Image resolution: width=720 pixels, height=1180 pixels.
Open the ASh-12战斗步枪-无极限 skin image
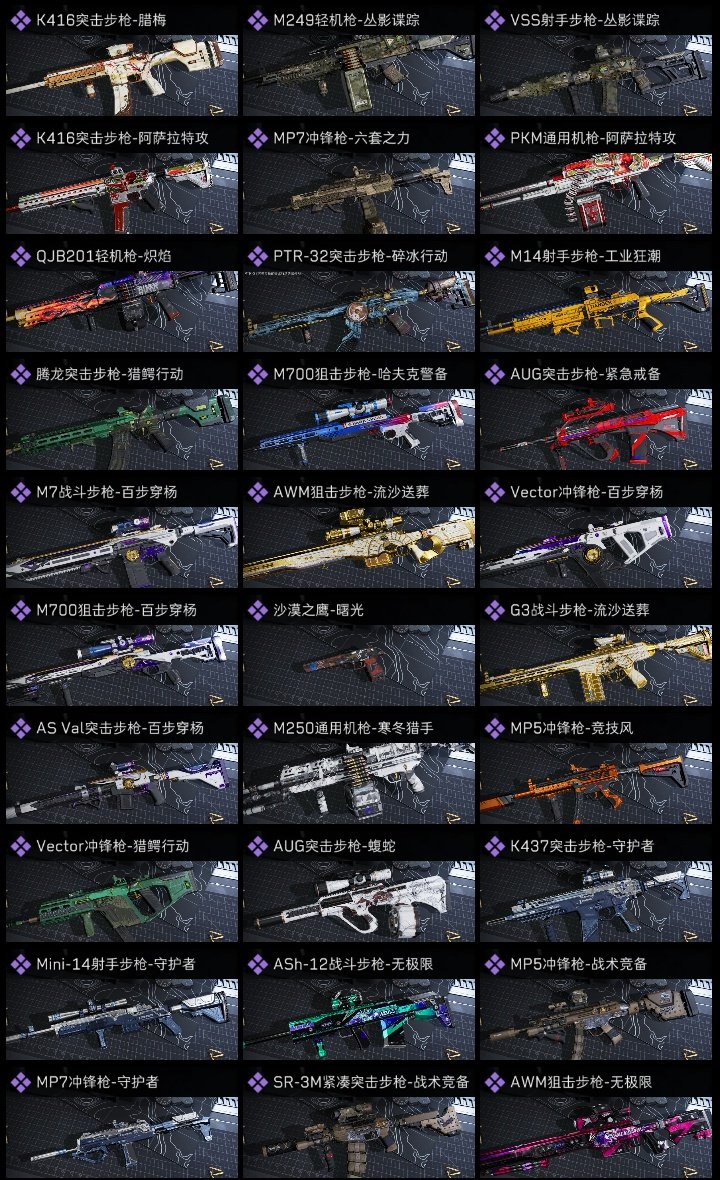pos(359,1020)
